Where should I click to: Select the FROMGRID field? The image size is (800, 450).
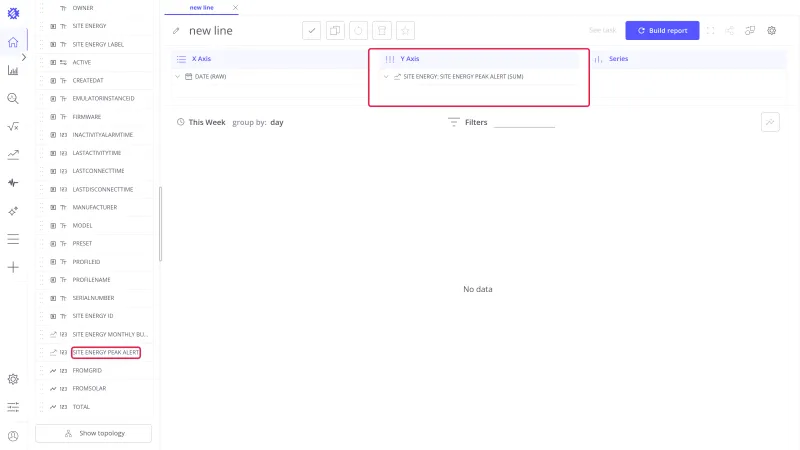tap(87, 370)
